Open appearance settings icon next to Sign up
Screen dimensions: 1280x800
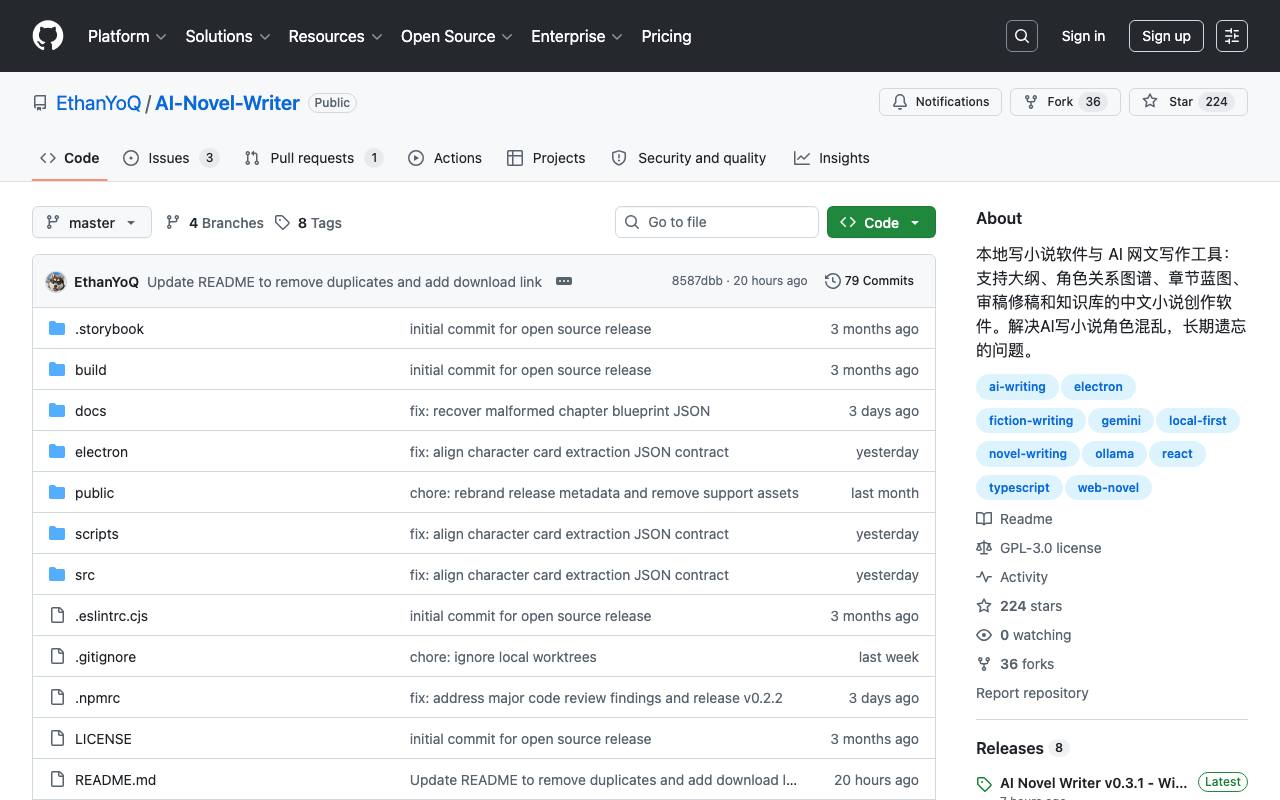click(x=1232, y=36)
